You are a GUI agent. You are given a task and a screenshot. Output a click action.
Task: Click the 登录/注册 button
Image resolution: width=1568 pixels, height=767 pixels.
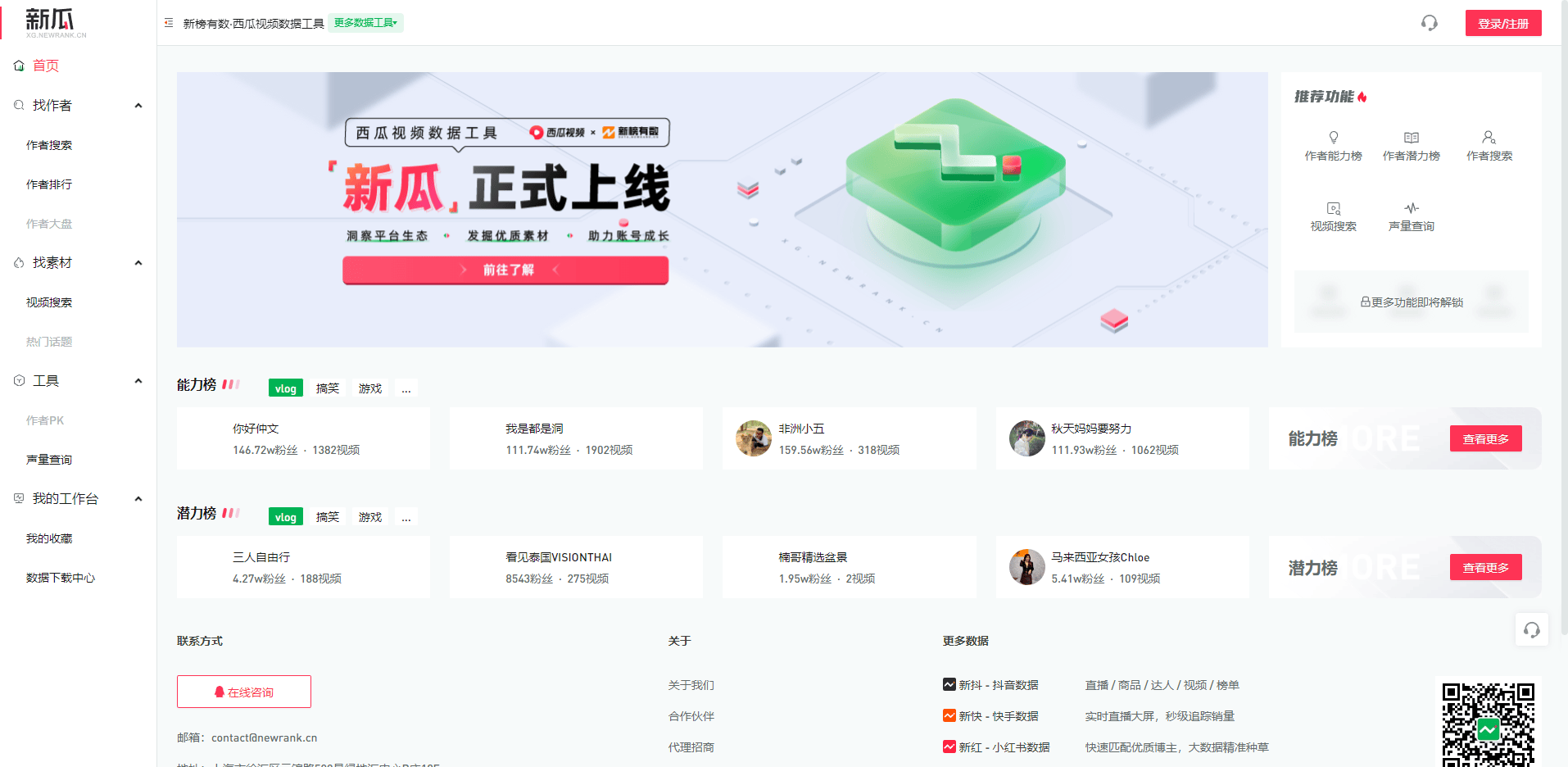point(1503,23)
